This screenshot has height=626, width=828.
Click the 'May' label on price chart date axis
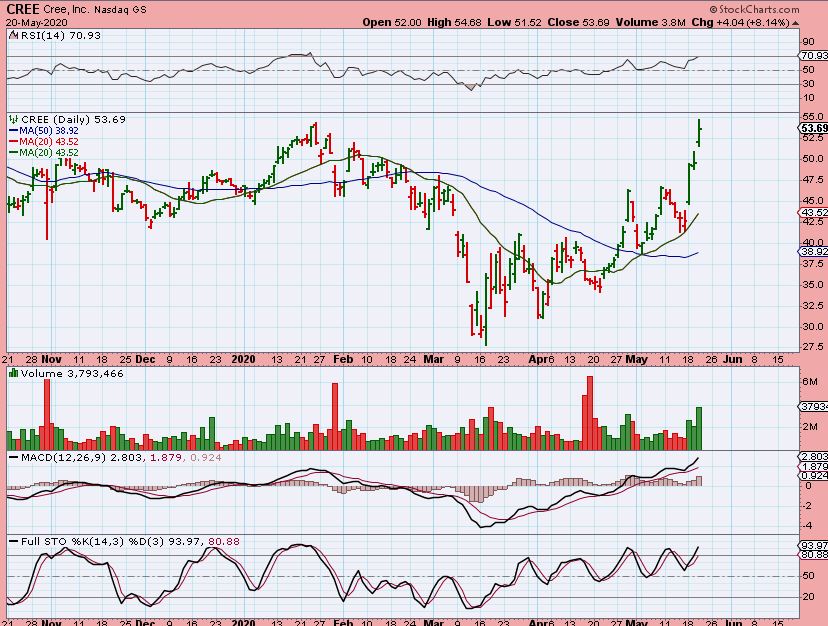click(636, 359)
